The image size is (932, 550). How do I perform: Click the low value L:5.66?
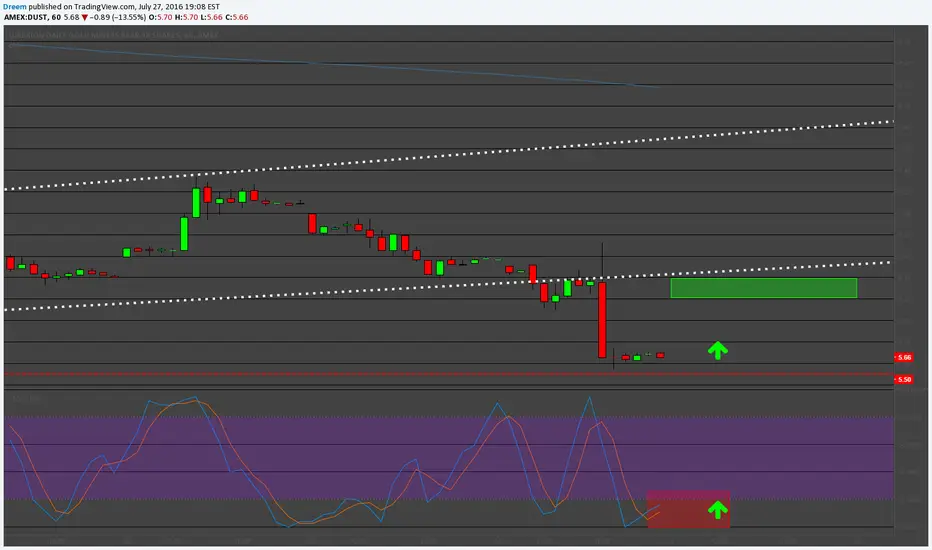[211, 17]
